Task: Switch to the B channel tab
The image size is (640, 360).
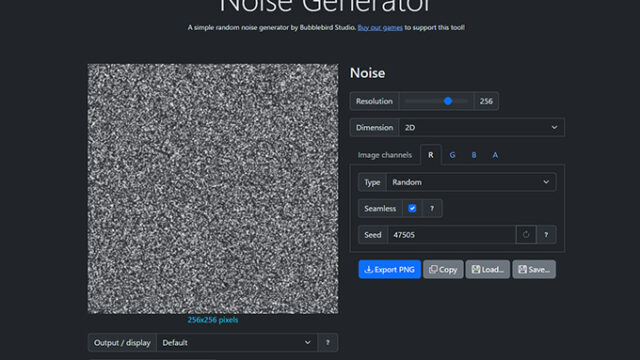Action: click(474, 155)
